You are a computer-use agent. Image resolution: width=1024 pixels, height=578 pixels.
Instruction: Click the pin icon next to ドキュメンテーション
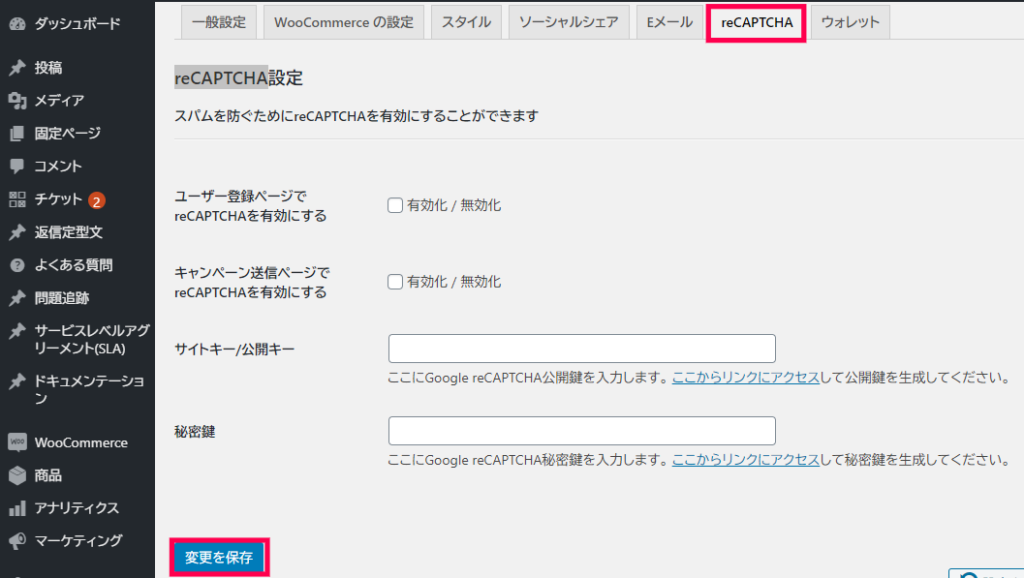tap(18, 381)
